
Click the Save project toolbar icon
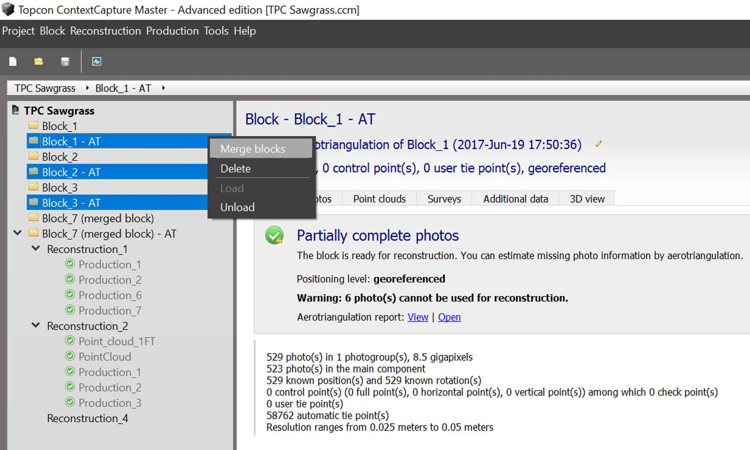pyautogui.click(x=65, y=61)
